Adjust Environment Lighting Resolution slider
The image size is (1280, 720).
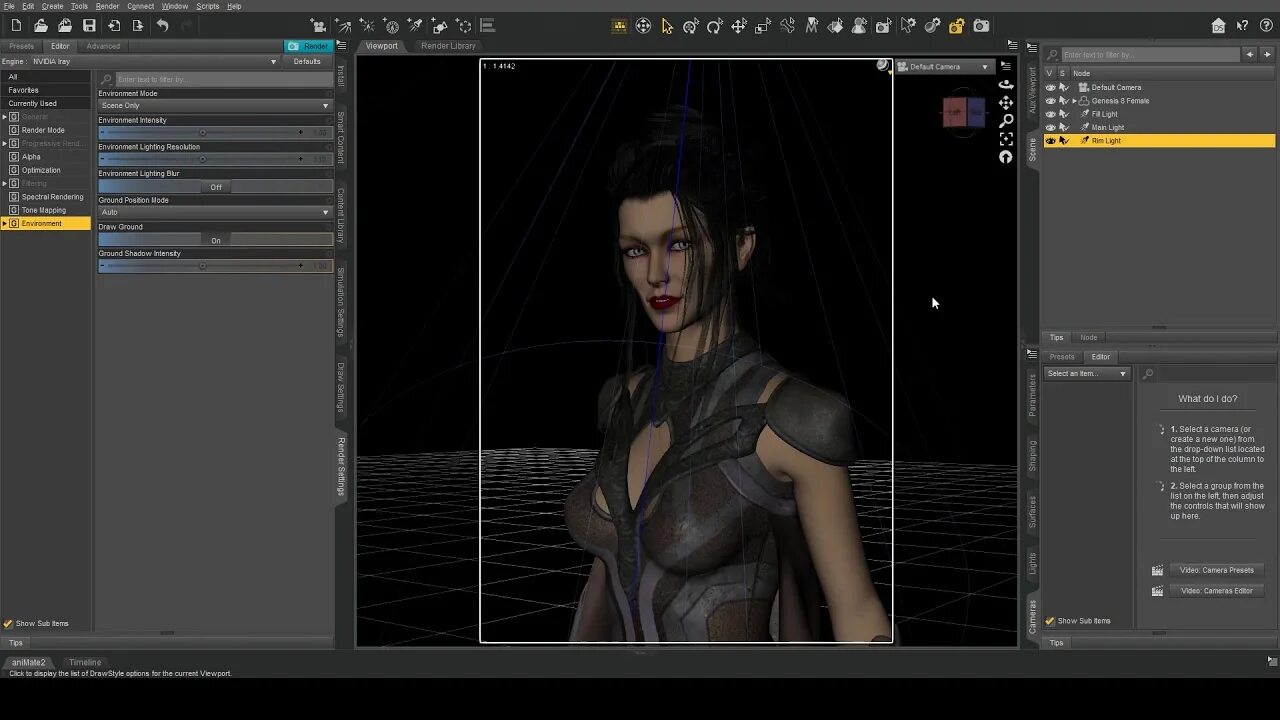215,159
